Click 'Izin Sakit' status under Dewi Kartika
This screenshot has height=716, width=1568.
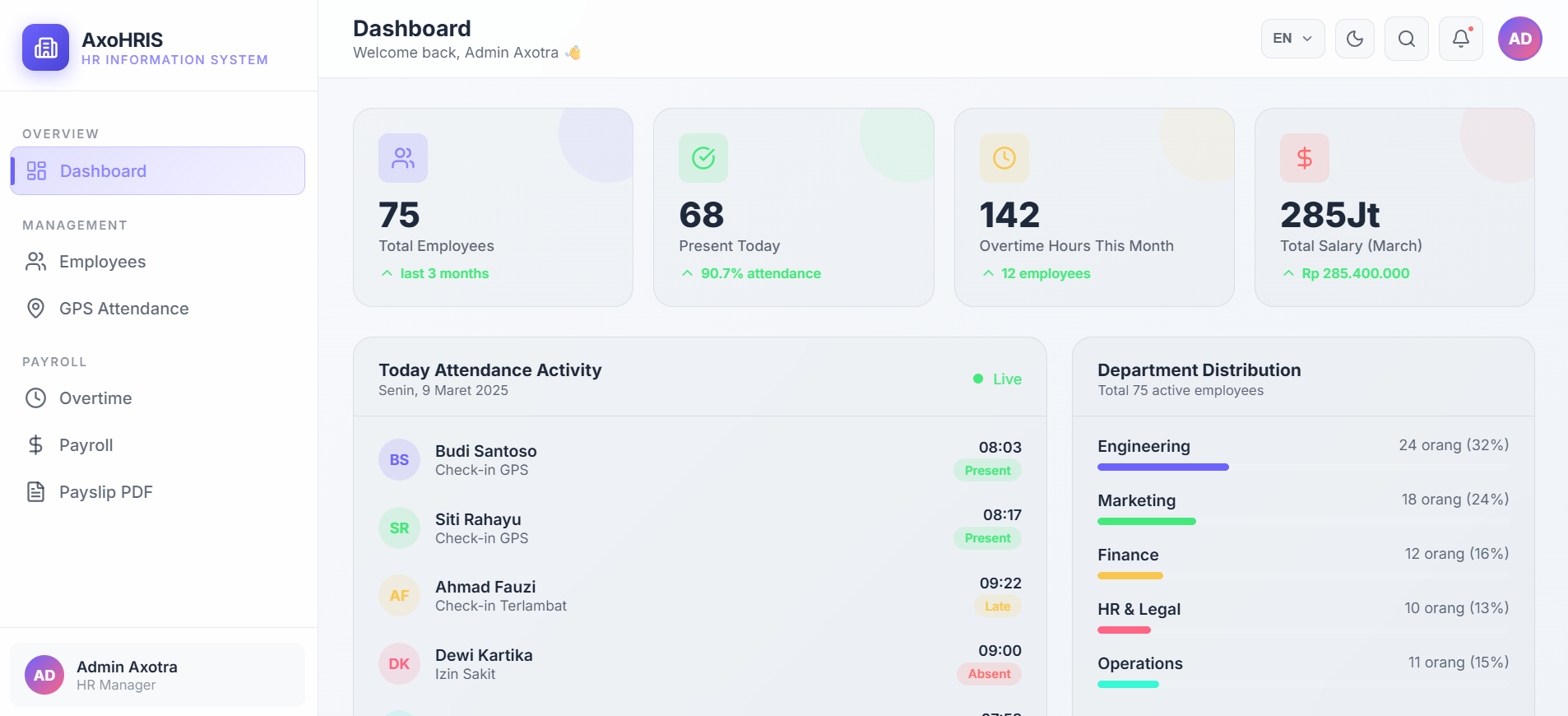pyautogui.click(x=465, y=674)
